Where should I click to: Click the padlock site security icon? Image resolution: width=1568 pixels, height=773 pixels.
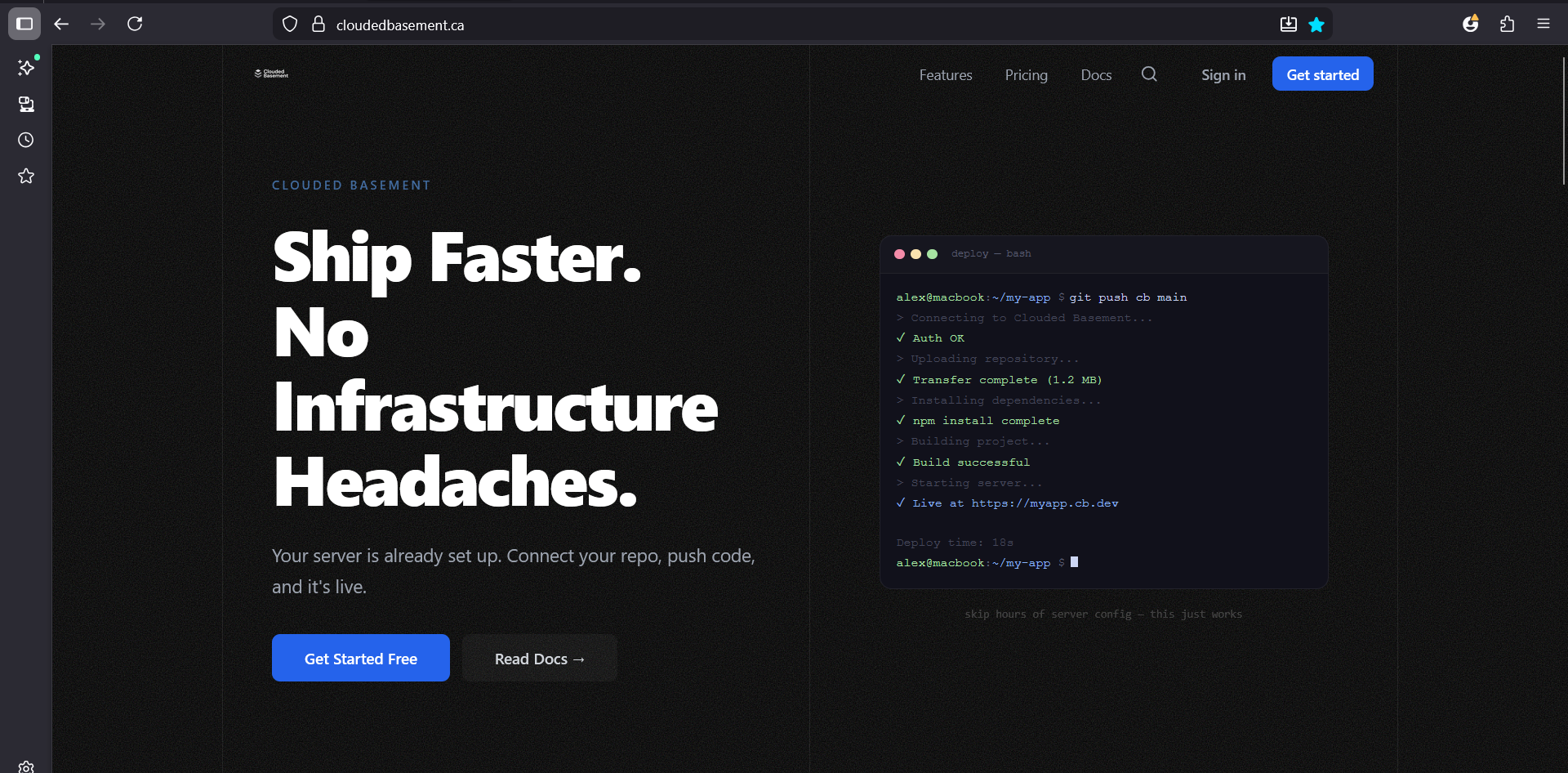318,25
